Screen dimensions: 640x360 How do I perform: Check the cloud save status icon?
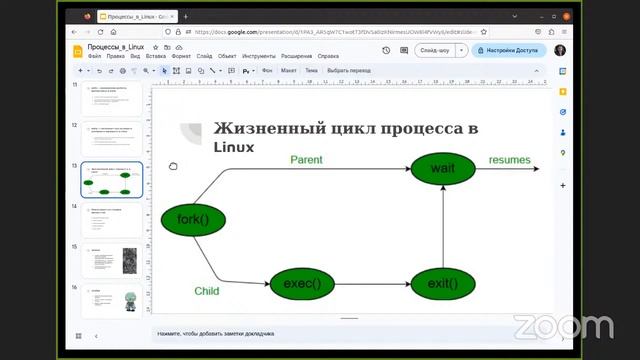click(x=179, y=47)
